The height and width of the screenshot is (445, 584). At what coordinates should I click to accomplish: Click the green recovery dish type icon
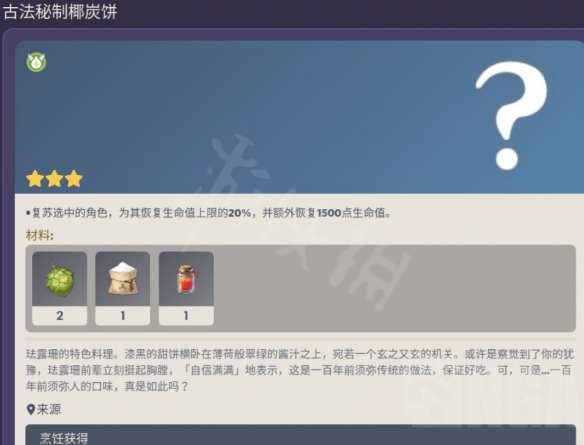point(36,62)
